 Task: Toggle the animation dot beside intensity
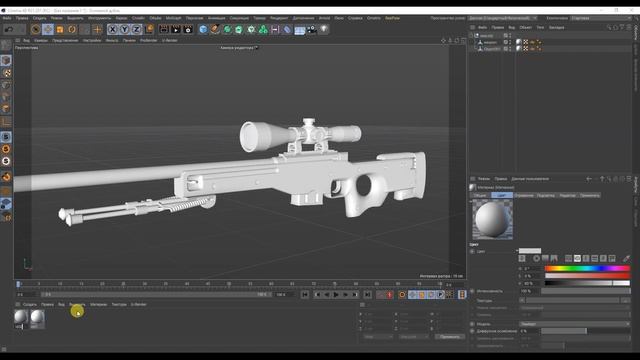(472, 291)
